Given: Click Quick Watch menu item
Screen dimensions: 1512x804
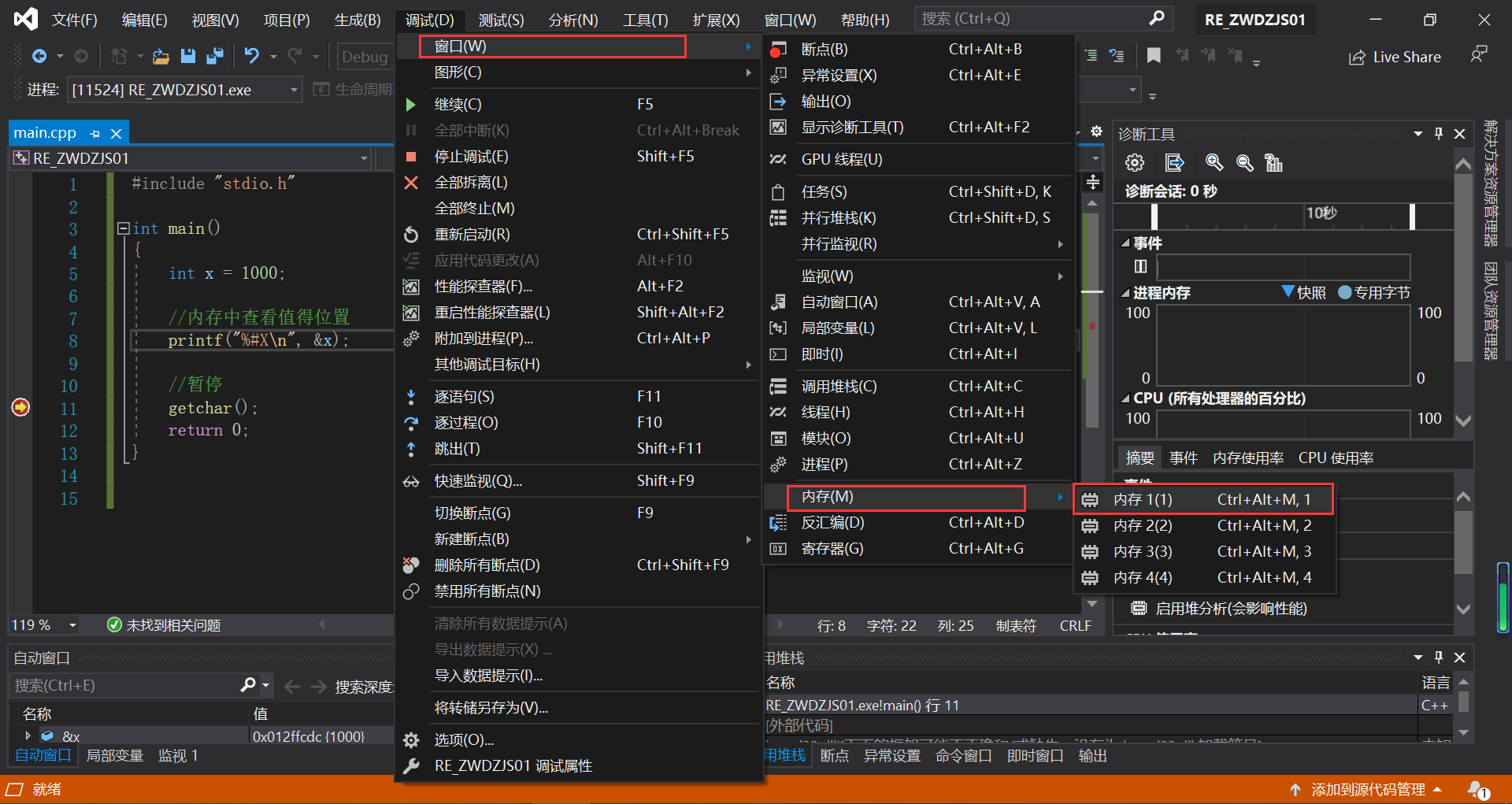Looking at the screenshot, I should click(578, 480).
